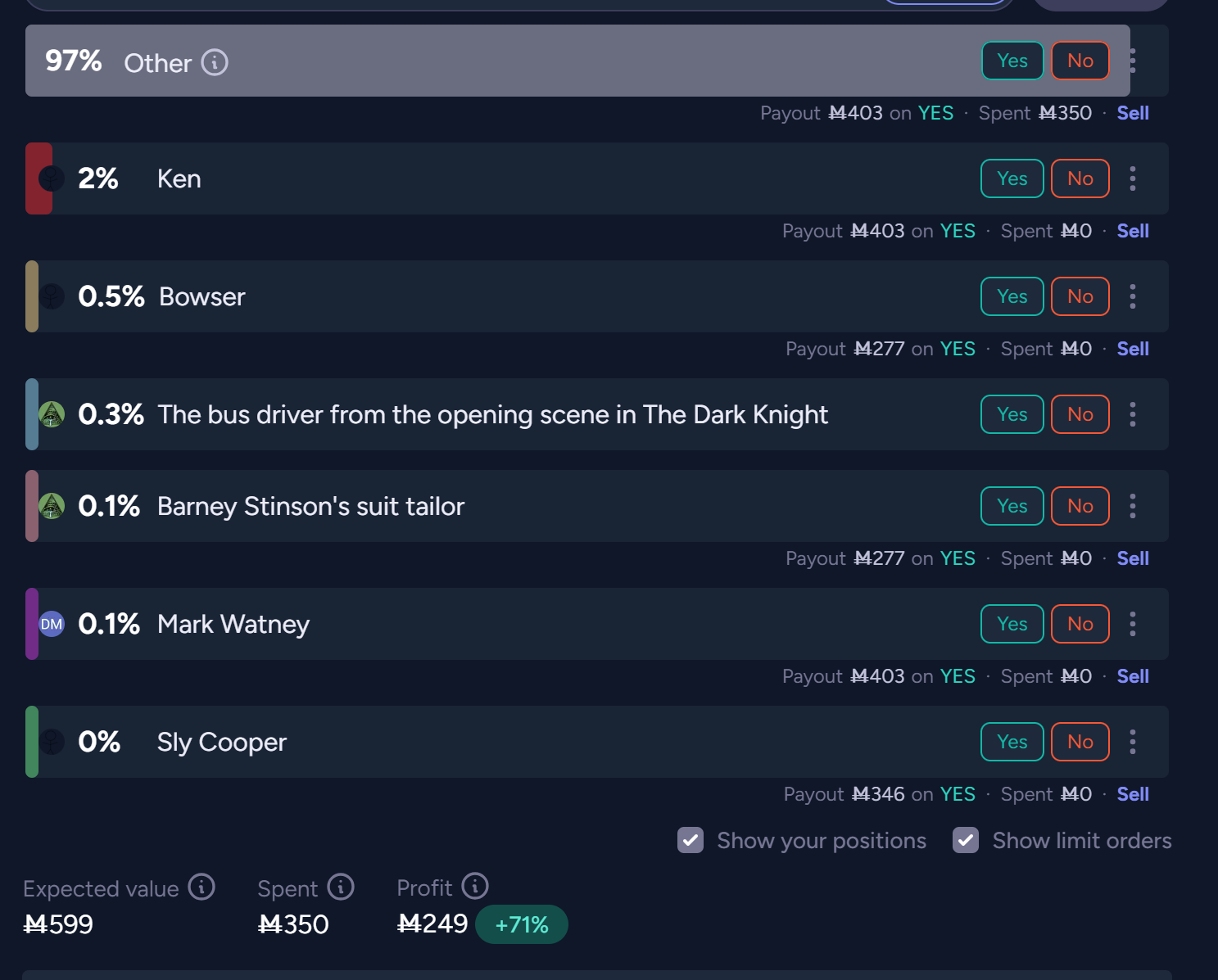Expand the more options menu for Ken
1218x980 pixels.
coord(1133,178)
